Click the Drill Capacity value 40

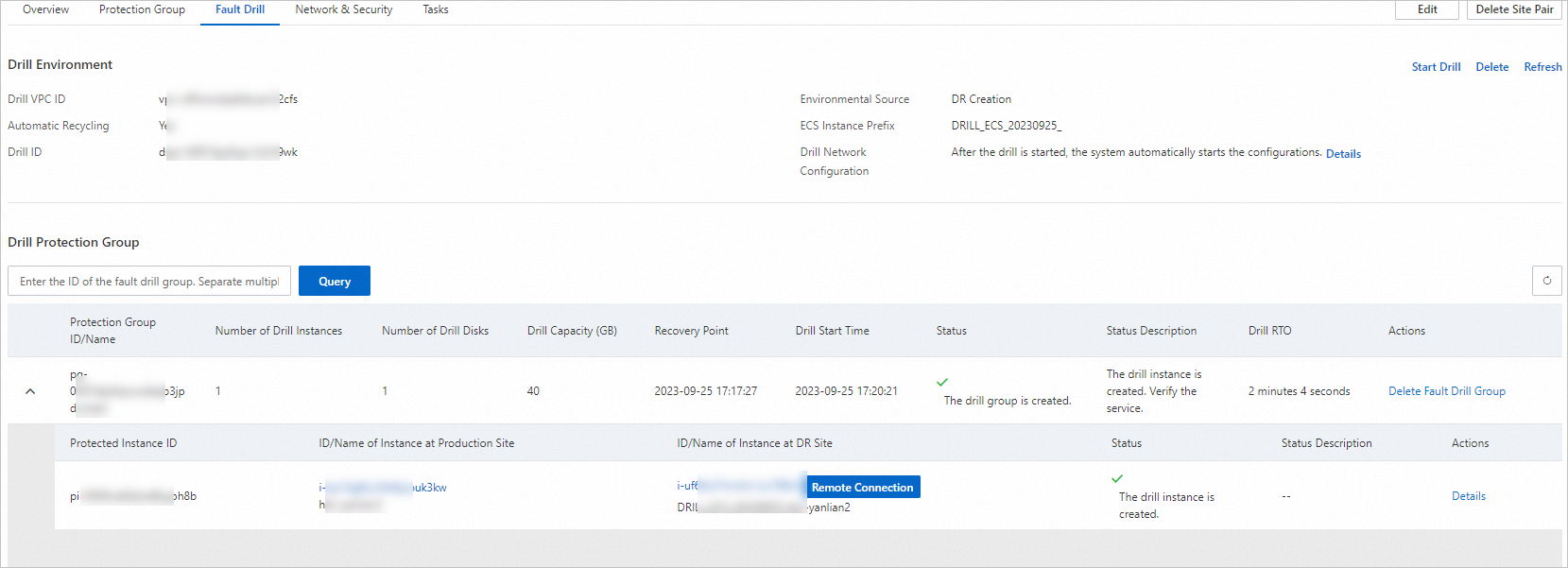tap(533, 391)
